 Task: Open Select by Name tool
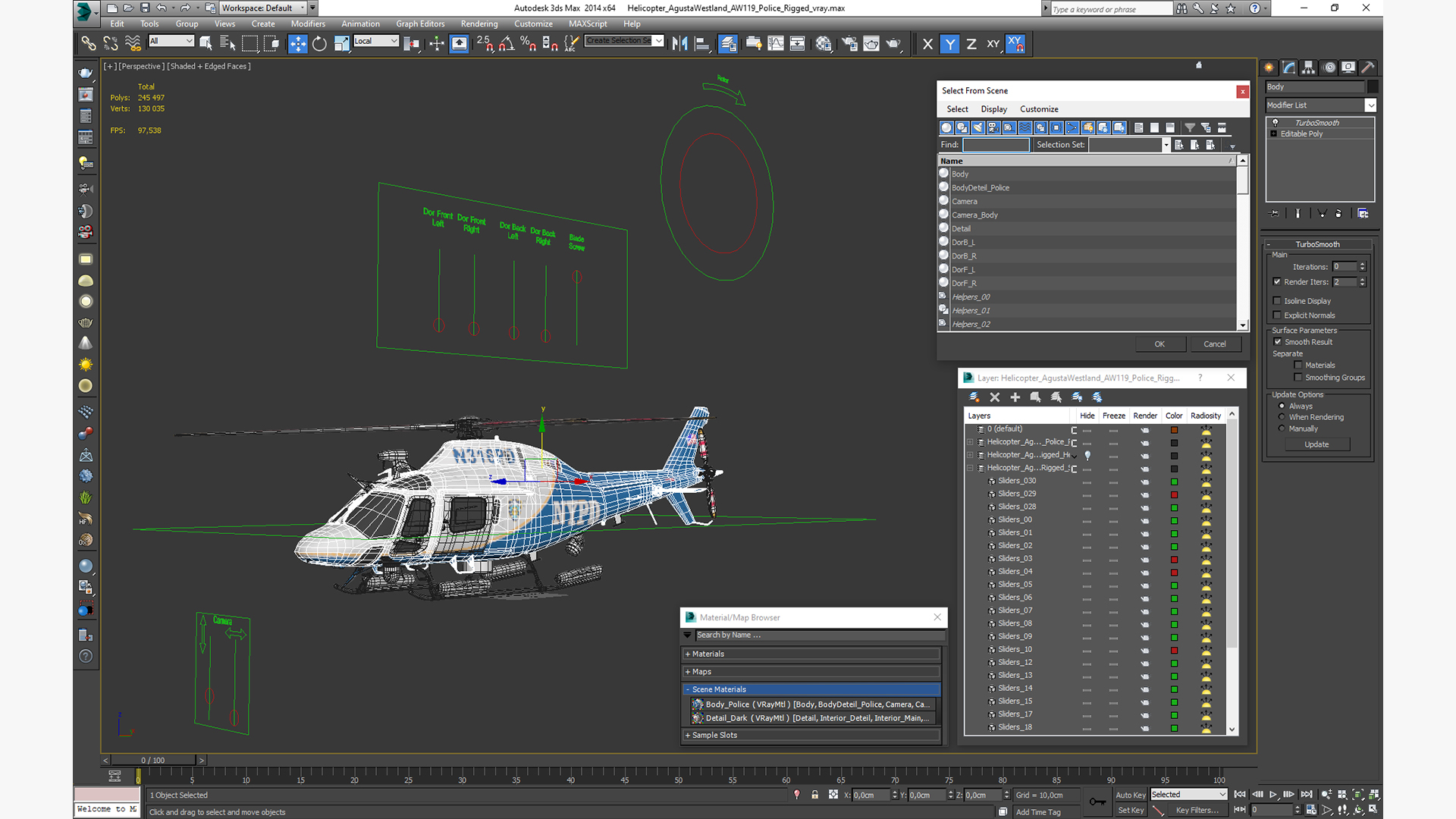click(227, 44)
